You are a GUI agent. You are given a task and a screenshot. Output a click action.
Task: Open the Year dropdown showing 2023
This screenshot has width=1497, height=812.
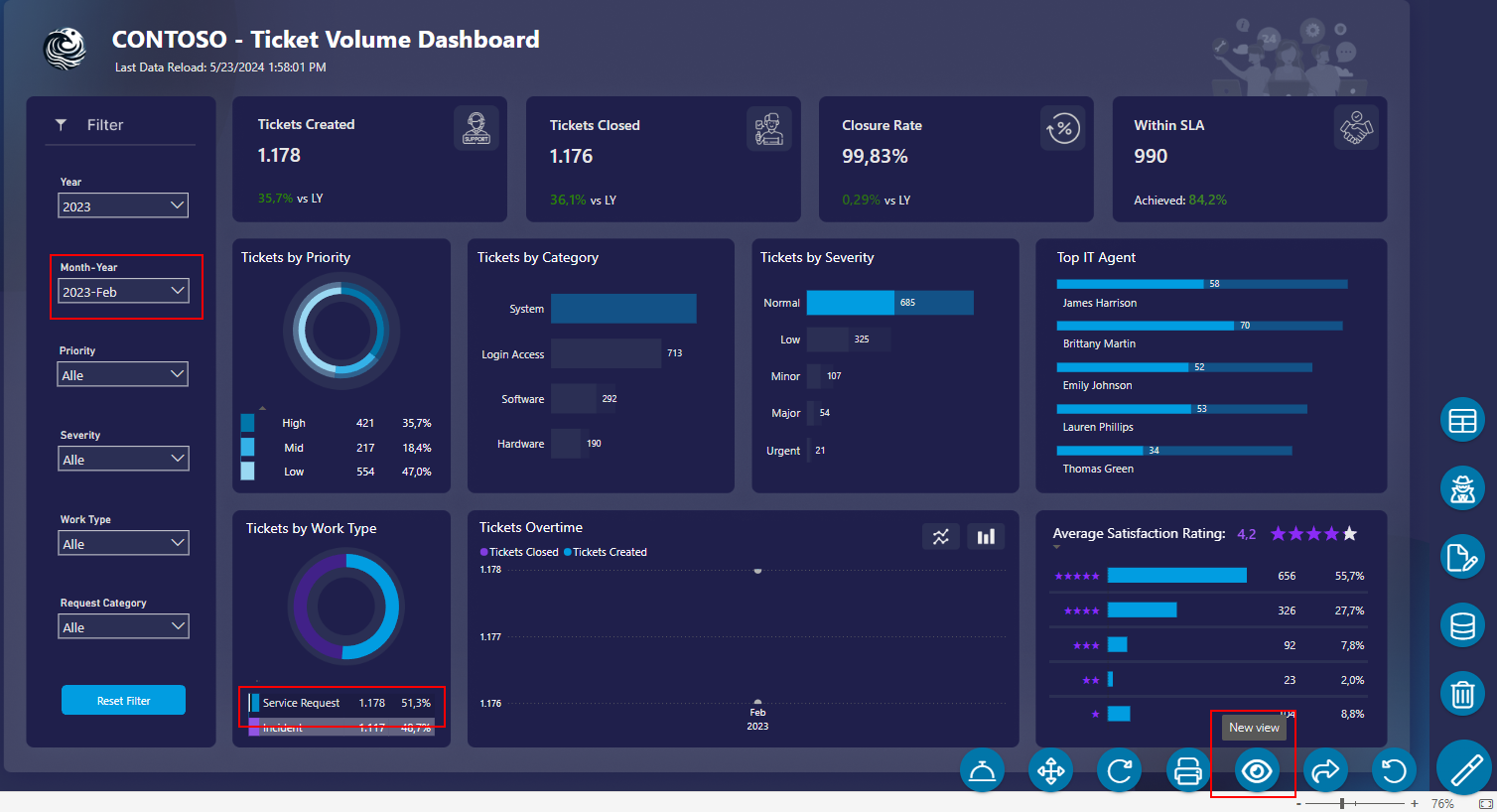coord(123,205)
